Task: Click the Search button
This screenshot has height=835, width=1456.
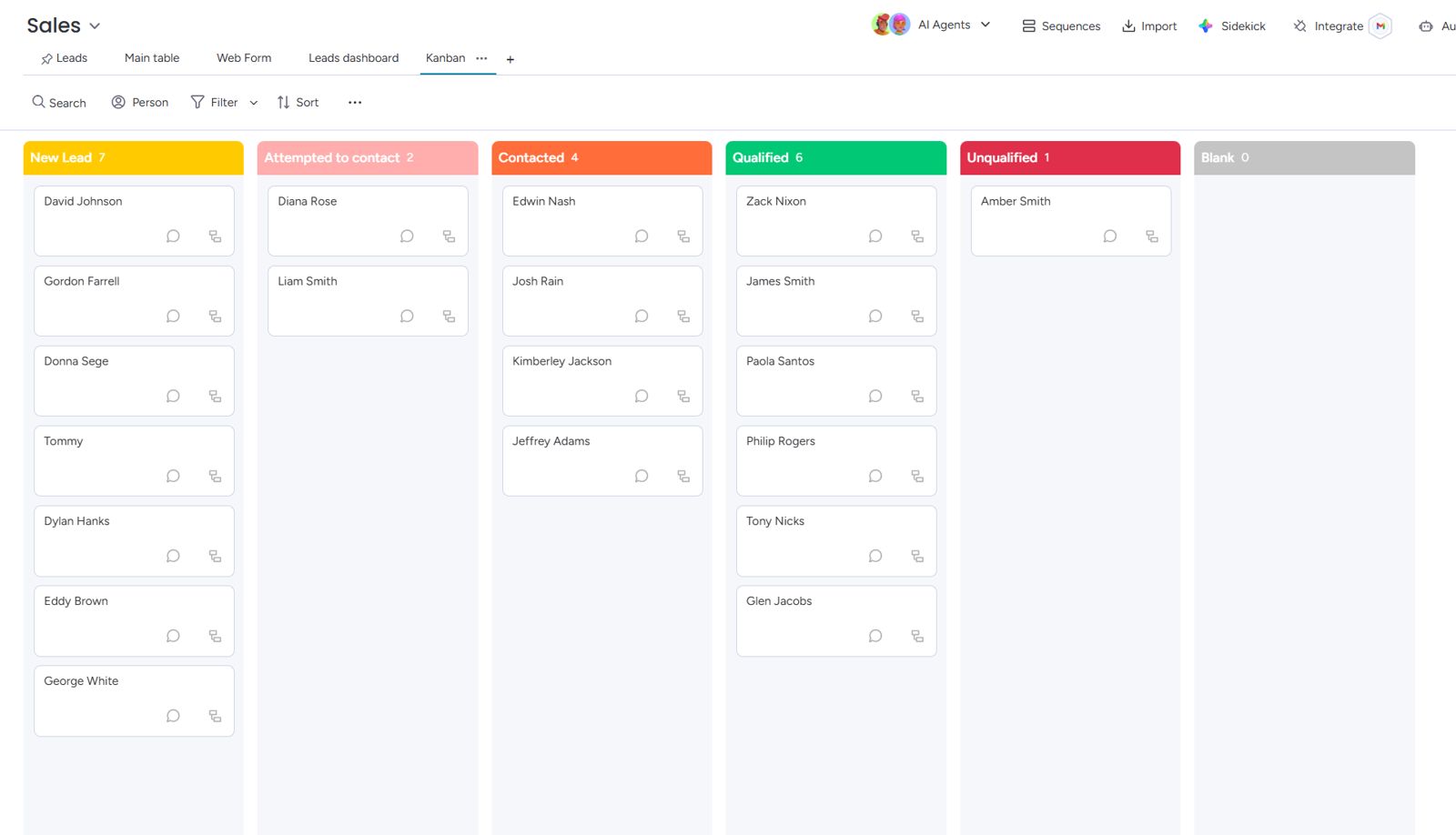Action: pos(59,103)
